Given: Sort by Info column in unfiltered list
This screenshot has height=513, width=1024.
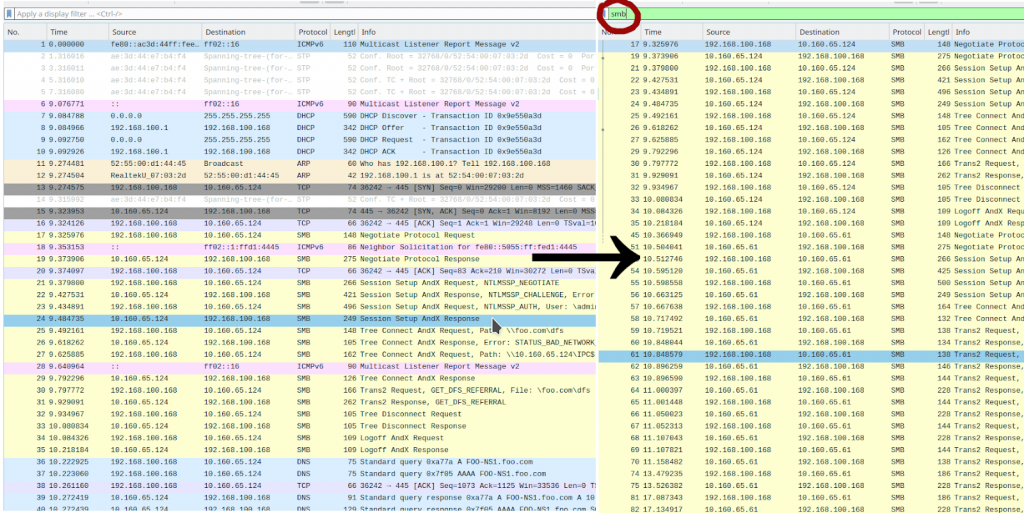Looking at the screenshot, I should [x=477, y=32].
